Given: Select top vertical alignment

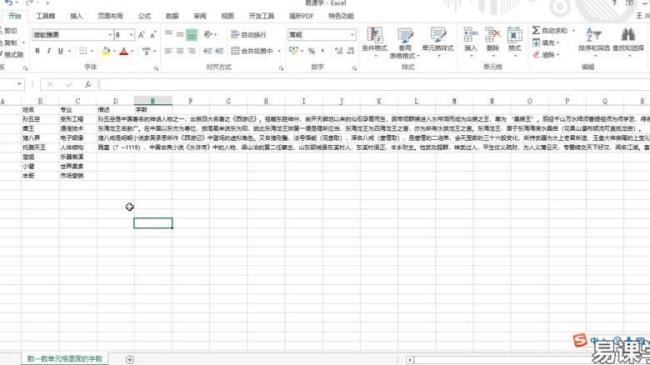Looking at the screenshot, I should coord(168,34).
